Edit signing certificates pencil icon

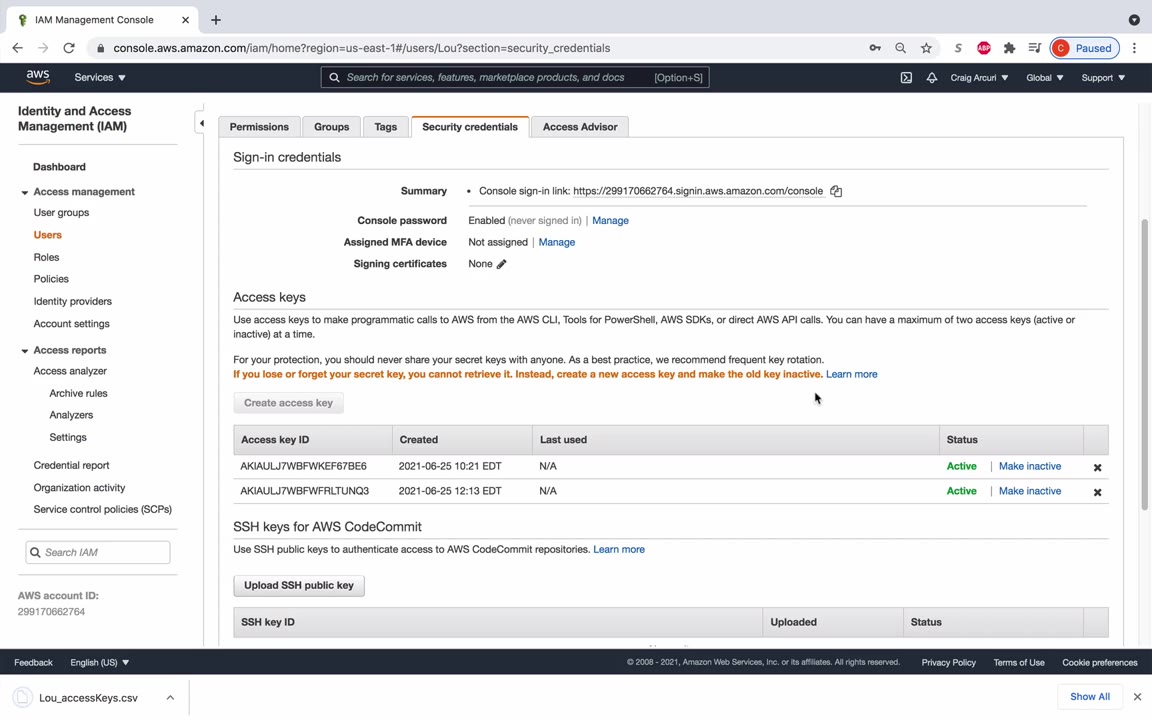501,264
